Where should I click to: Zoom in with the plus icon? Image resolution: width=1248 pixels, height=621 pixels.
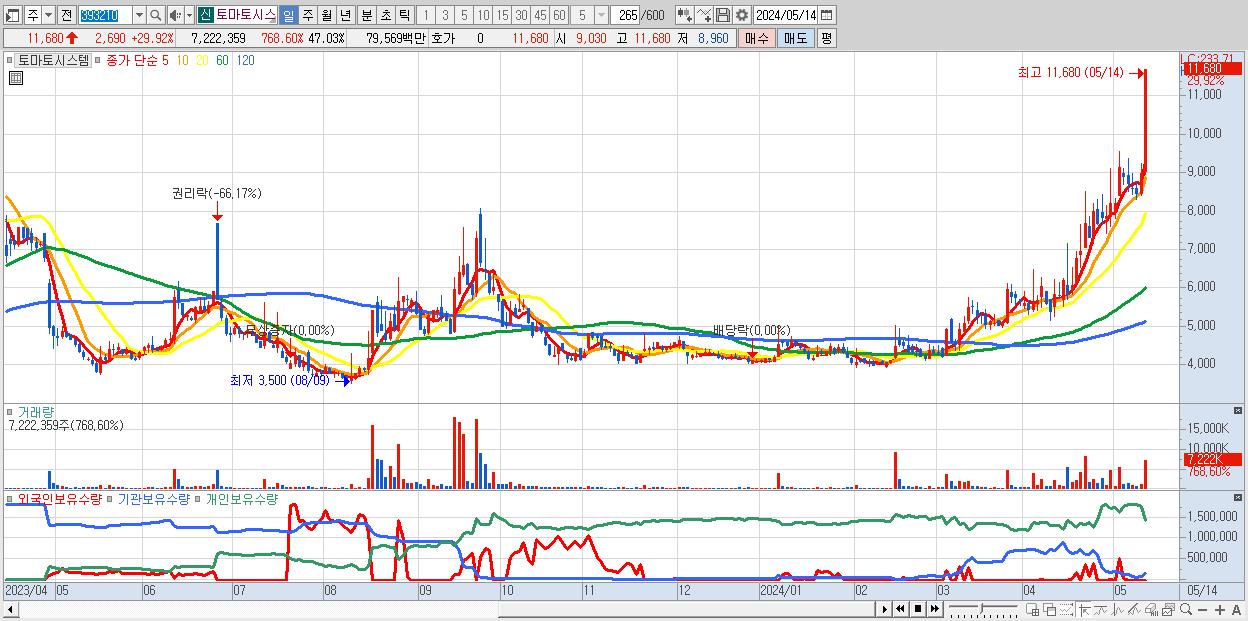point(1219,610)
